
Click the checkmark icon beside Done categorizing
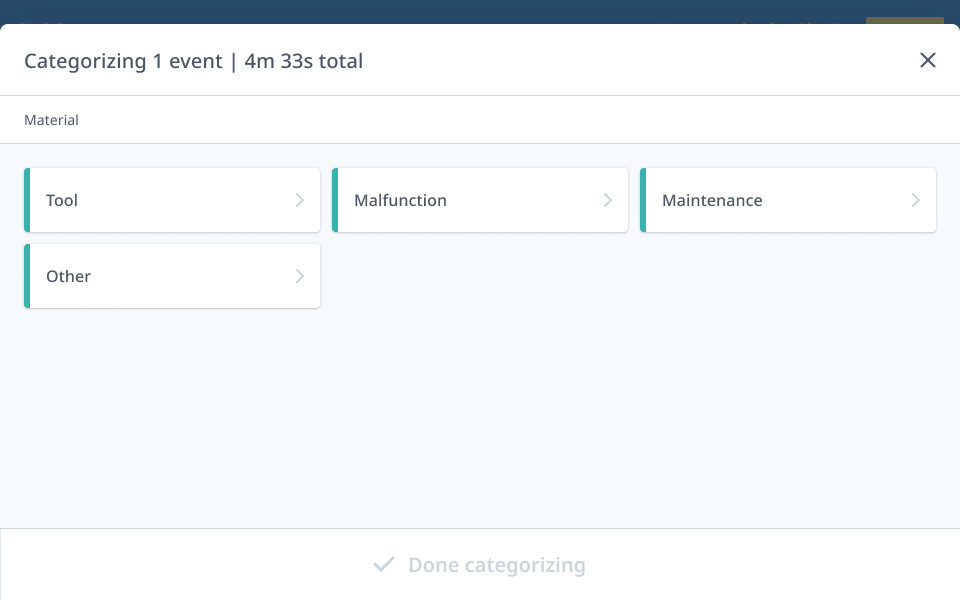click(384, 564)
